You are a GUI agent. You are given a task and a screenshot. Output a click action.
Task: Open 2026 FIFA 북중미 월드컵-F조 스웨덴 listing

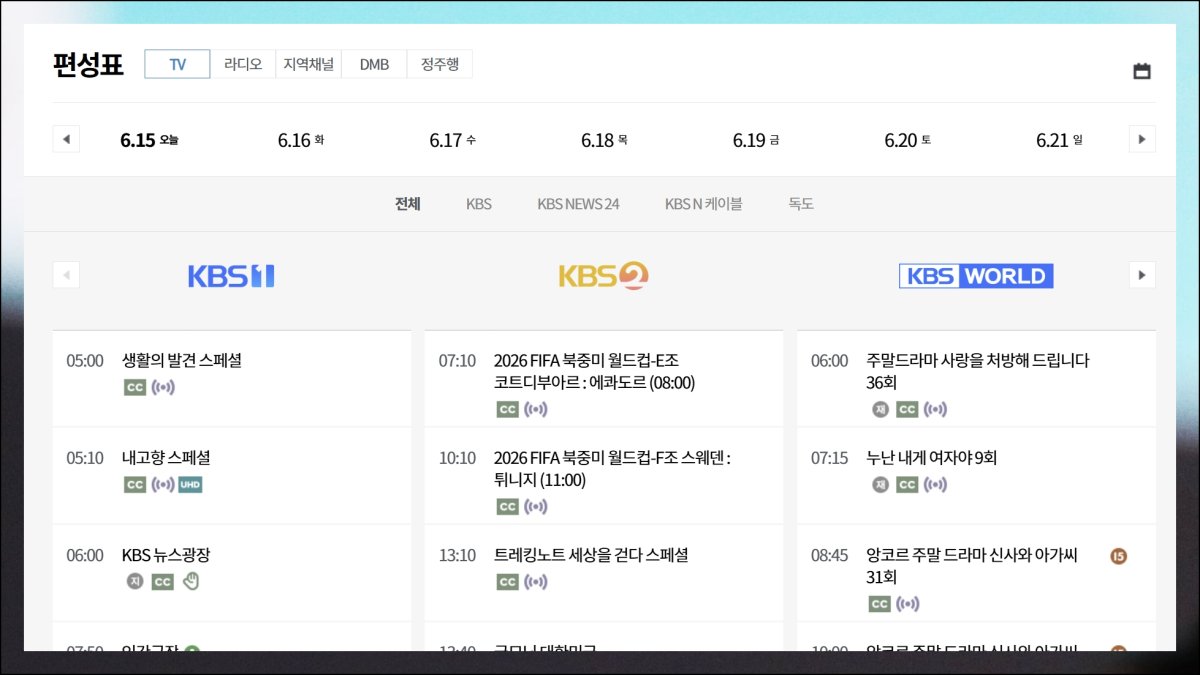(x=613, y=469)
